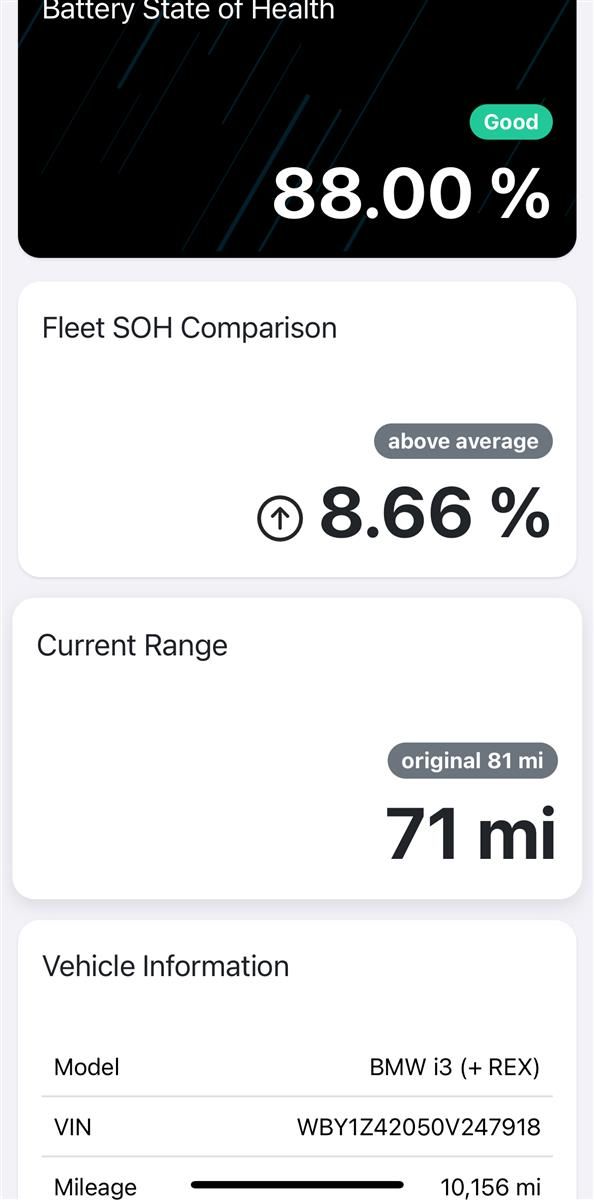
Task: Select the Mileage row label
Action: coord(95,1188)
